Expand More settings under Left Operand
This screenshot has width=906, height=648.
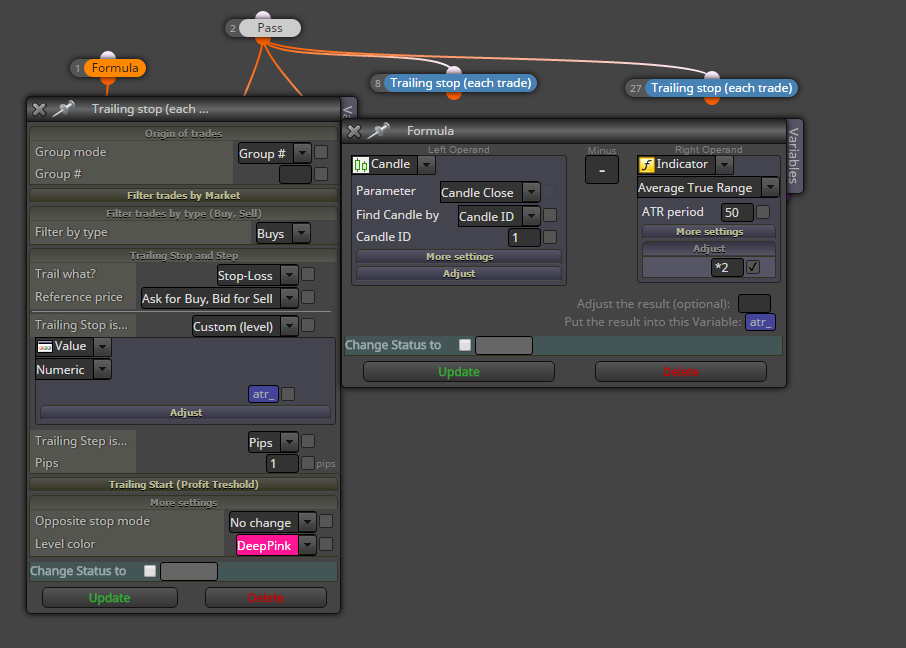[459, 257]
